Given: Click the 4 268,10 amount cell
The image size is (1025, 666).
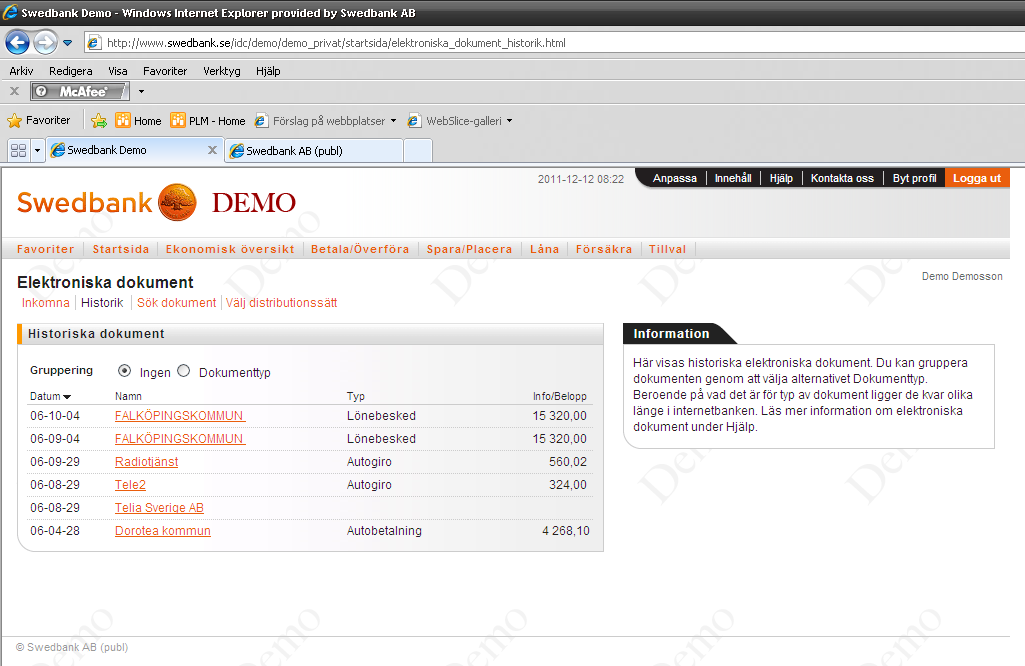Looking at the screenshot, I should [x=565, y=531].
